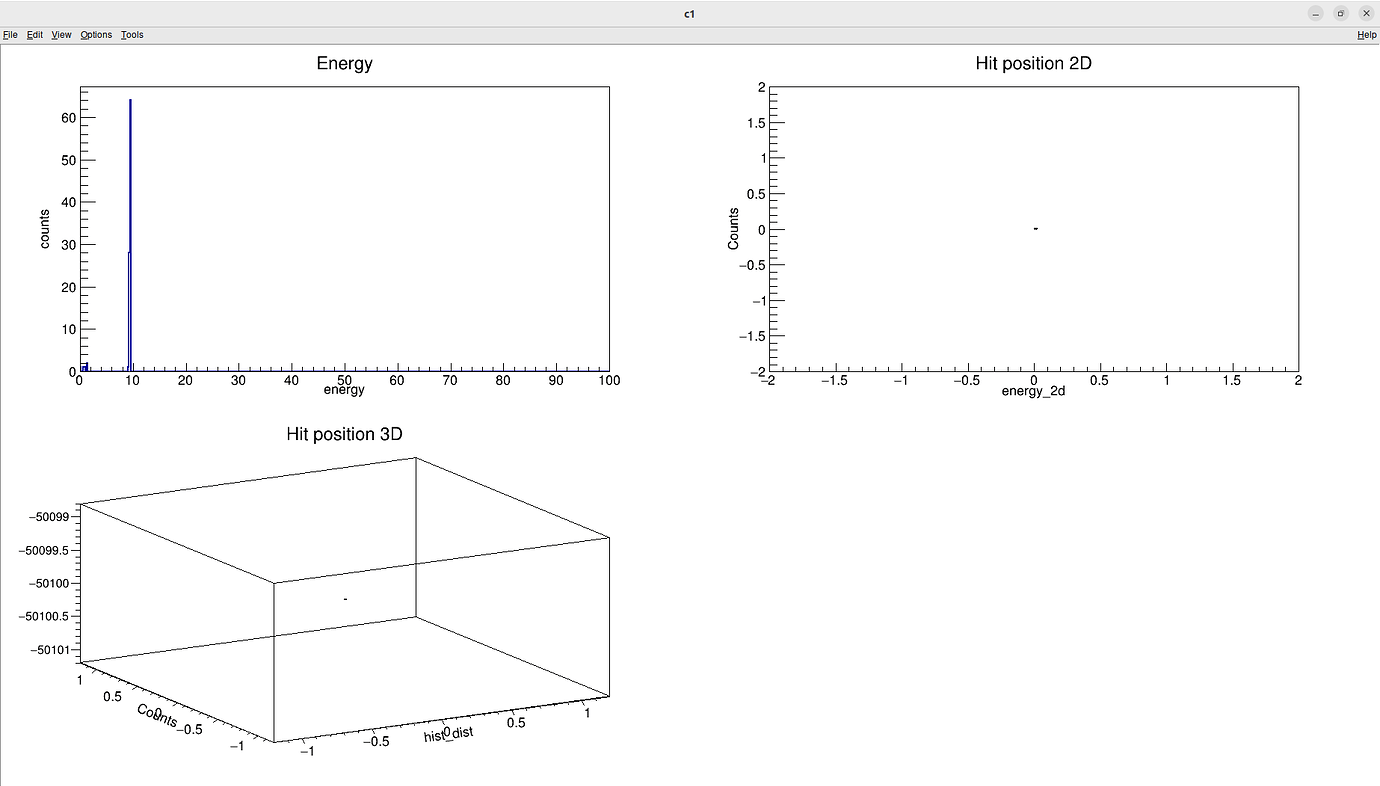Click the 'hist_dist' axis title in the 3D plot
Image resolution: width=1380 pixels, height=786 pixels.
448,735
